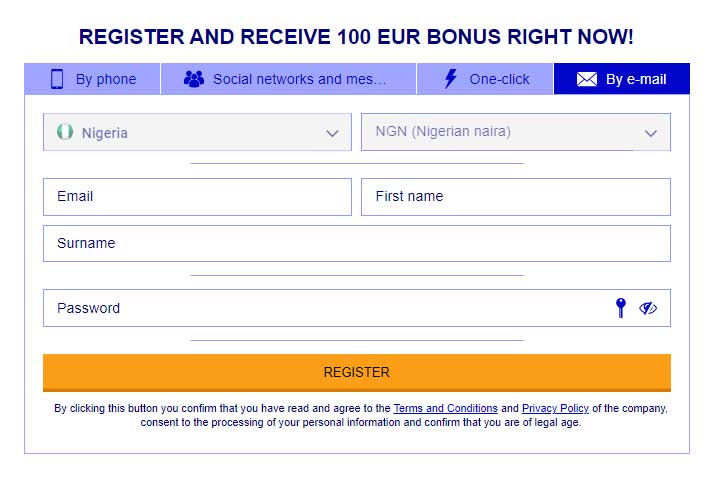
Task: Toggle password visibility with eye icon
Action: (x=648, y=308)
